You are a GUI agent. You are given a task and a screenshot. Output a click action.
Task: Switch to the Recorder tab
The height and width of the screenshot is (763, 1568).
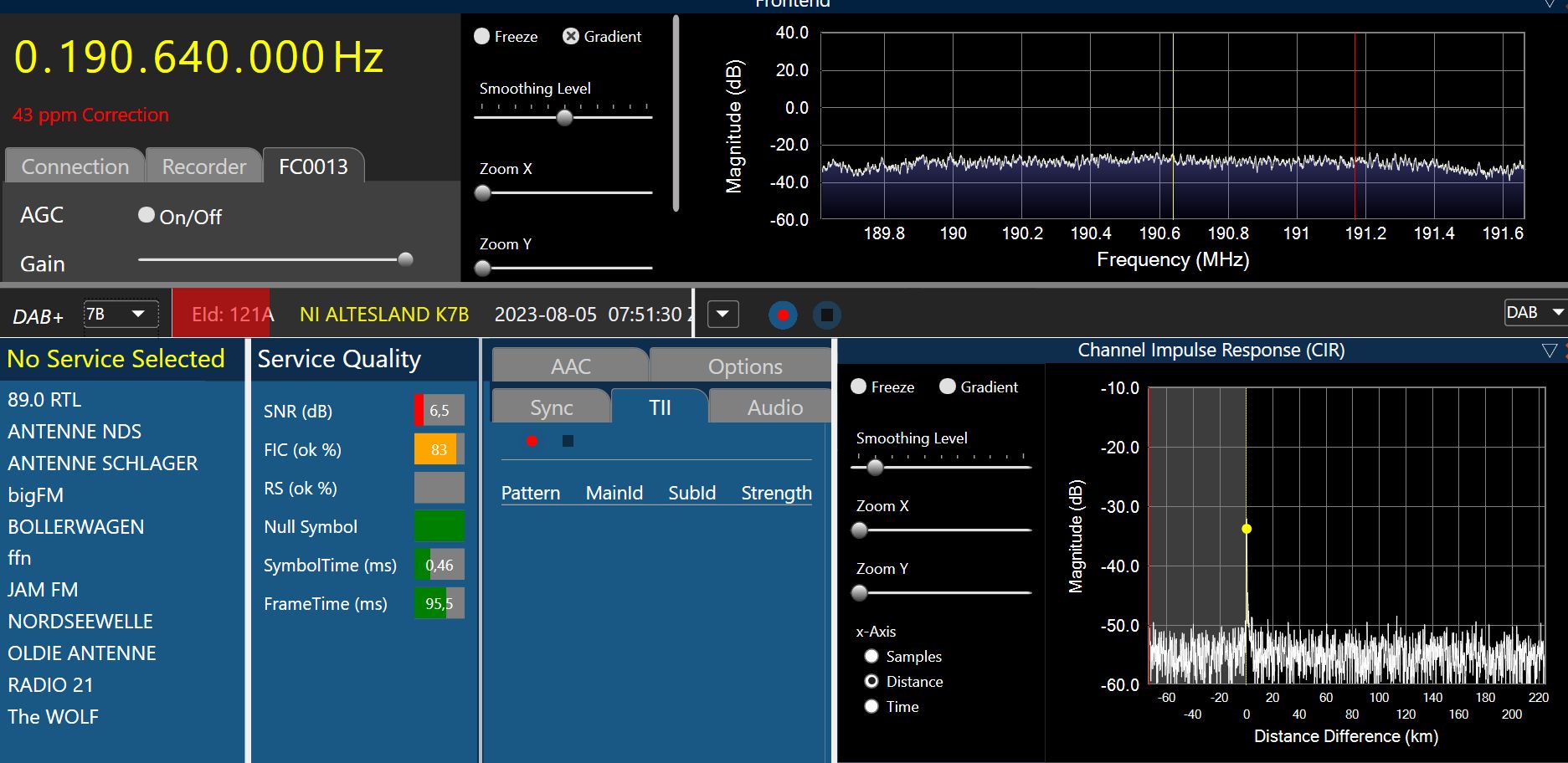click(203, 166)
